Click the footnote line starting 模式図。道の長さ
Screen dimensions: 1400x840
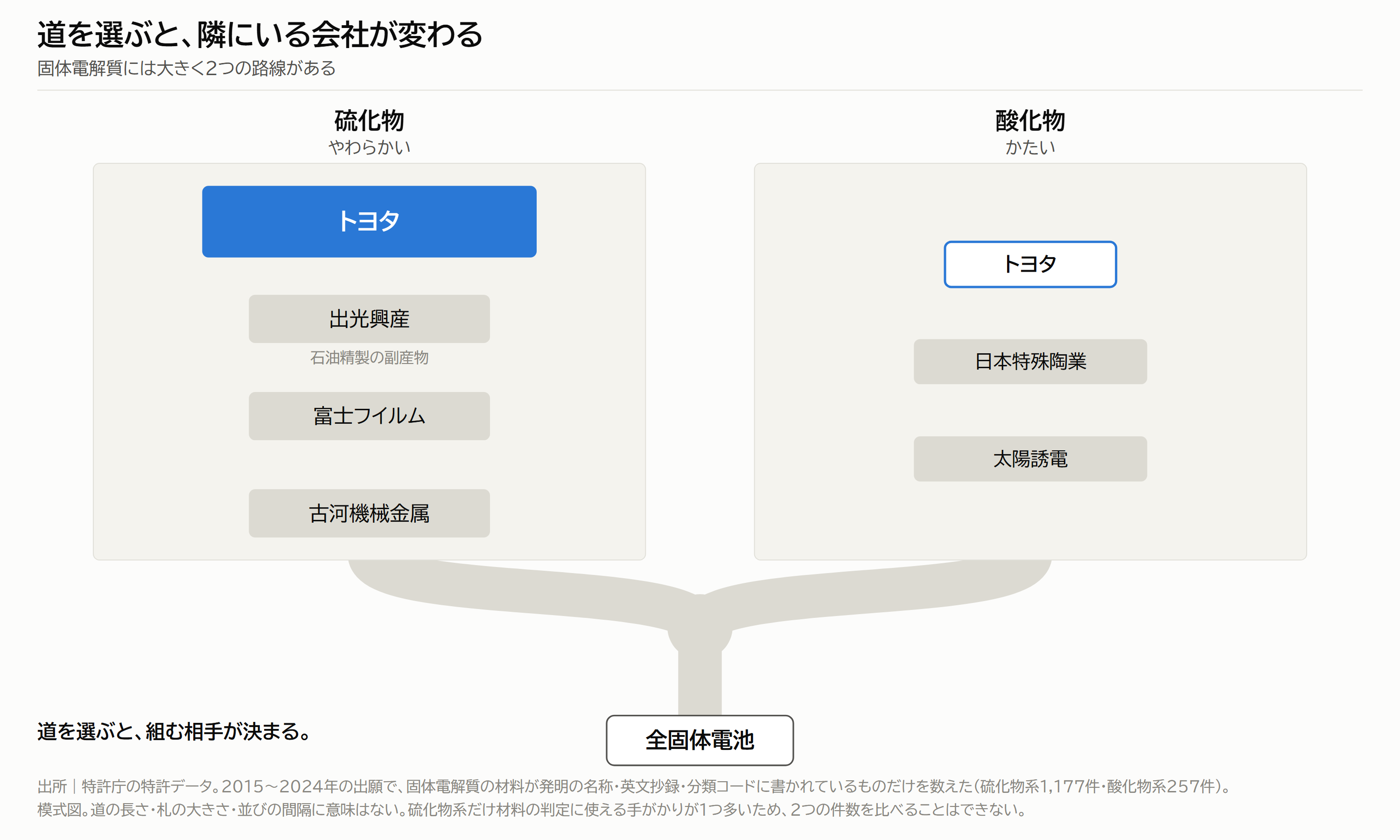(x=533, y=810)
